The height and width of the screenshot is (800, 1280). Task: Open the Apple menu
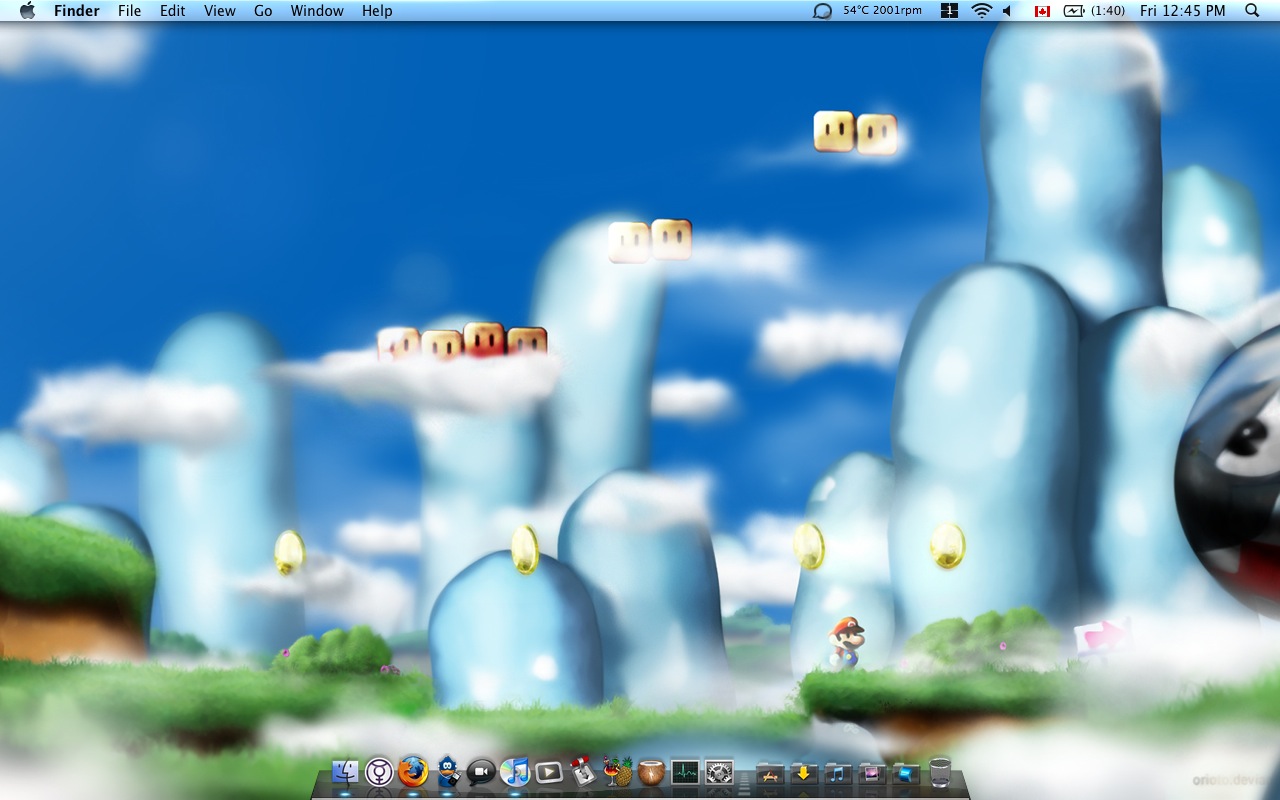[27, 10]
